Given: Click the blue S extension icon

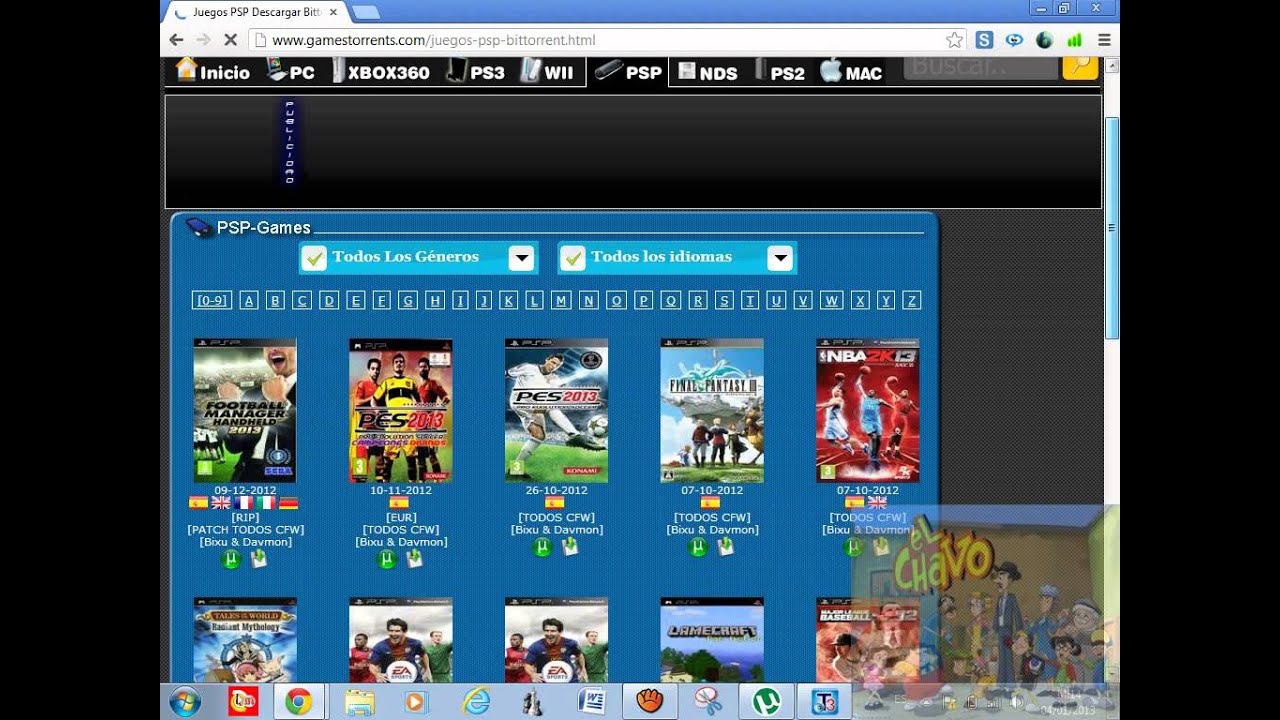Looking at the screenshot, I should click(984, 40).
